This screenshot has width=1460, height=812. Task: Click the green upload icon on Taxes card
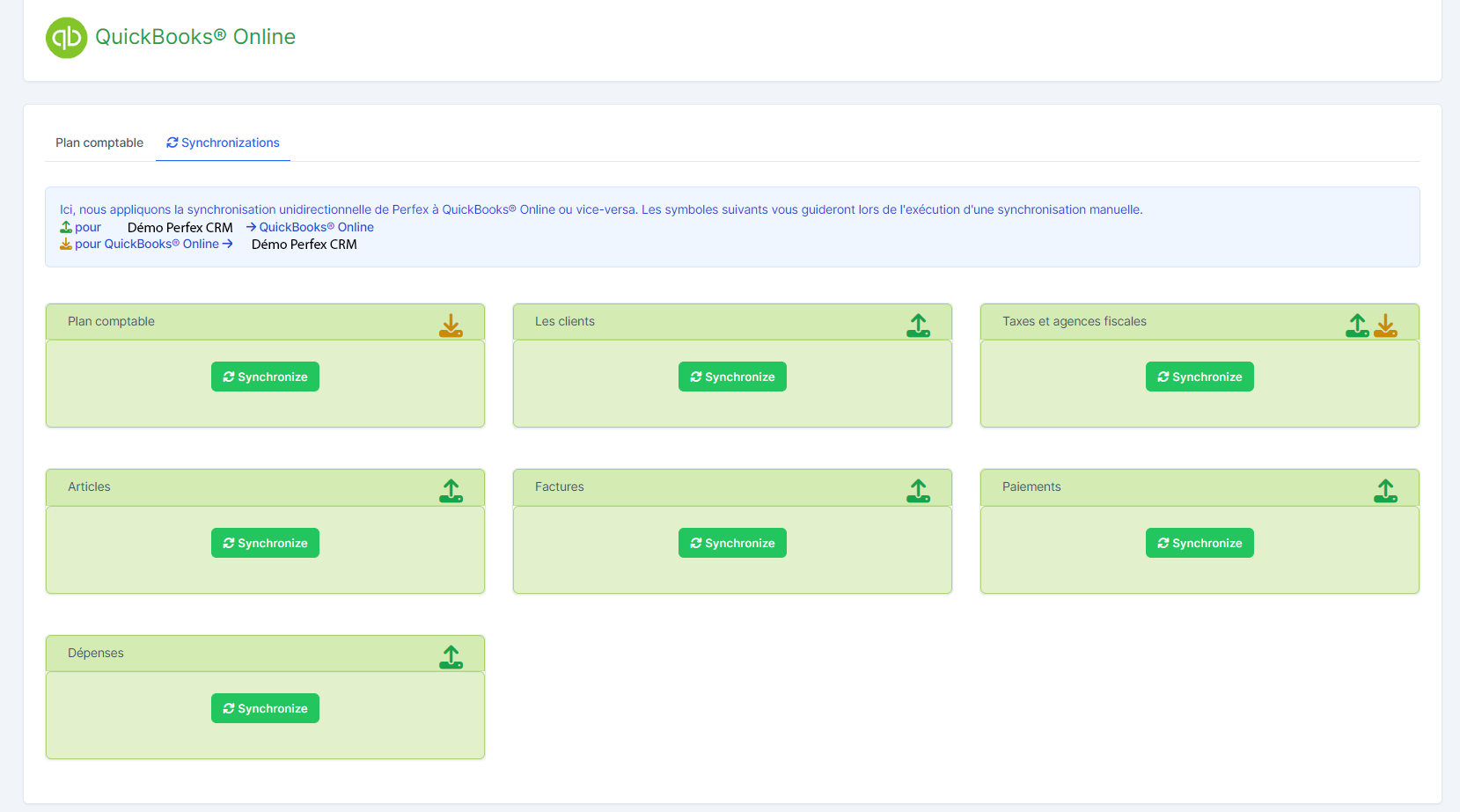[1357, 326]
